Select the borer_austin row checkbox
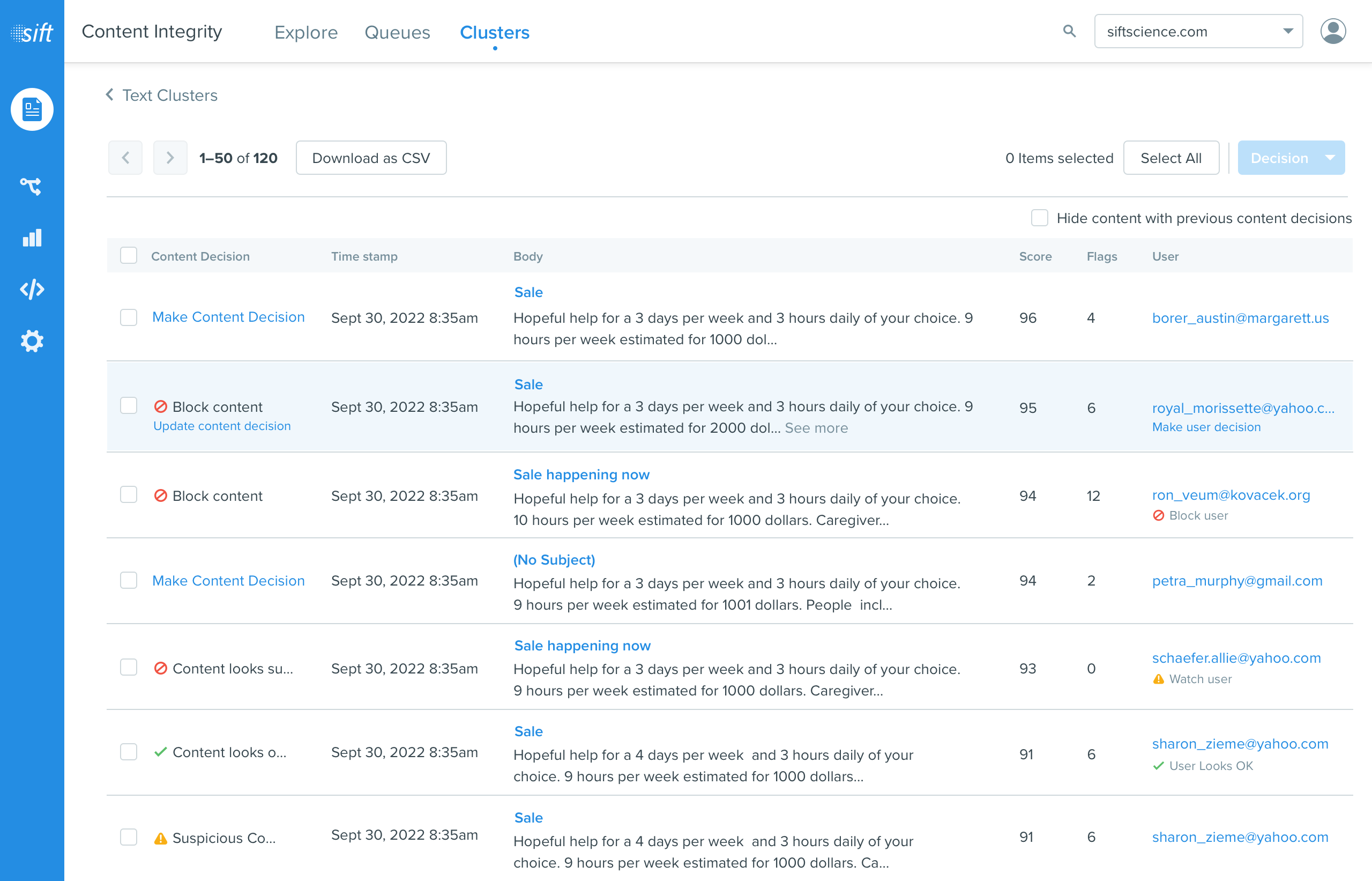Viewport: 1372px width, 881px height. (129, 317)
